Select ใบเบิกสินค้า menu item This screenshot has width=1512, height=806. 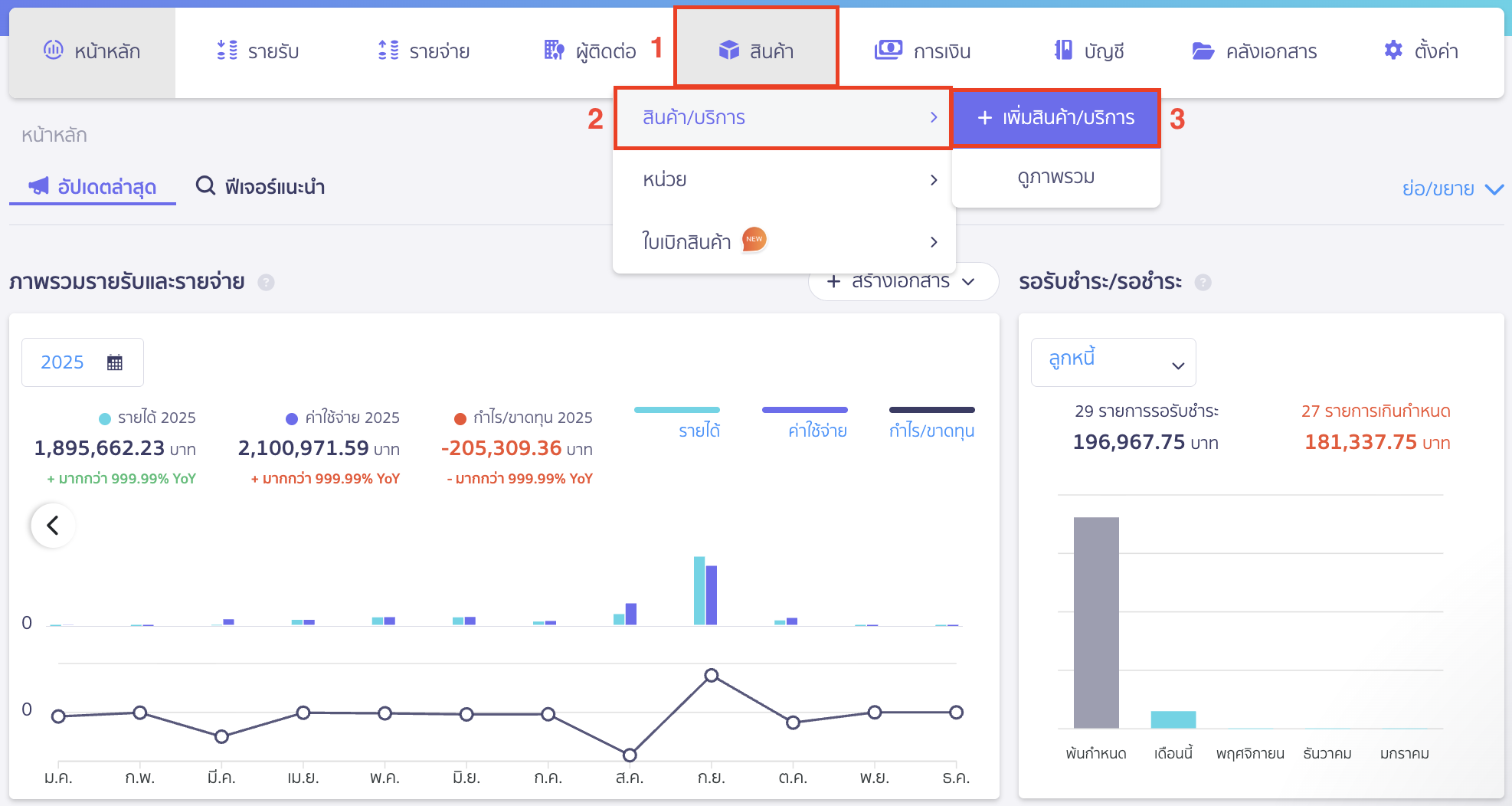[x=784, y=242]
